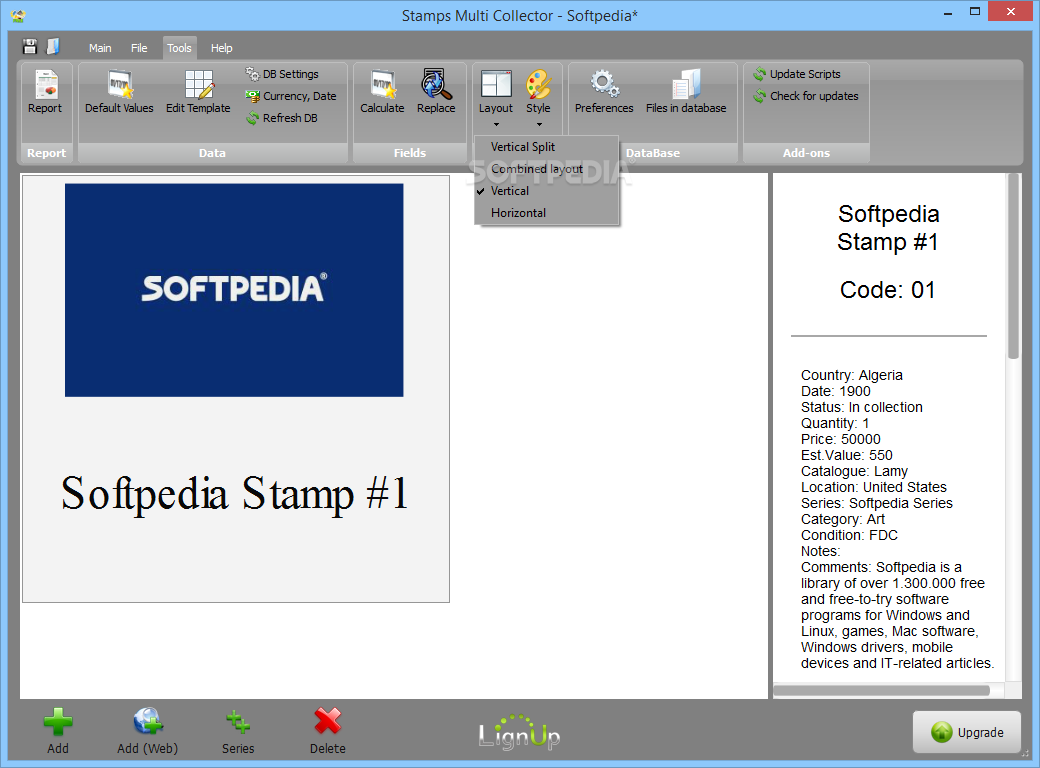The width and height of the screenshot is (1040, 768).
Task: Expand the Layout dropdown arrow
Action: tap(496, 125)
